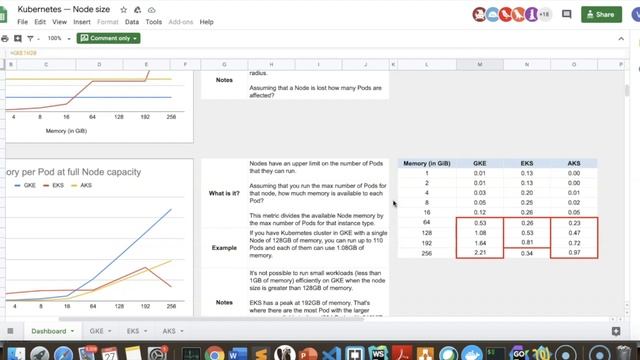
Task: Open the AKS sheet tab menu arrow
Action: tap(182, 331)
